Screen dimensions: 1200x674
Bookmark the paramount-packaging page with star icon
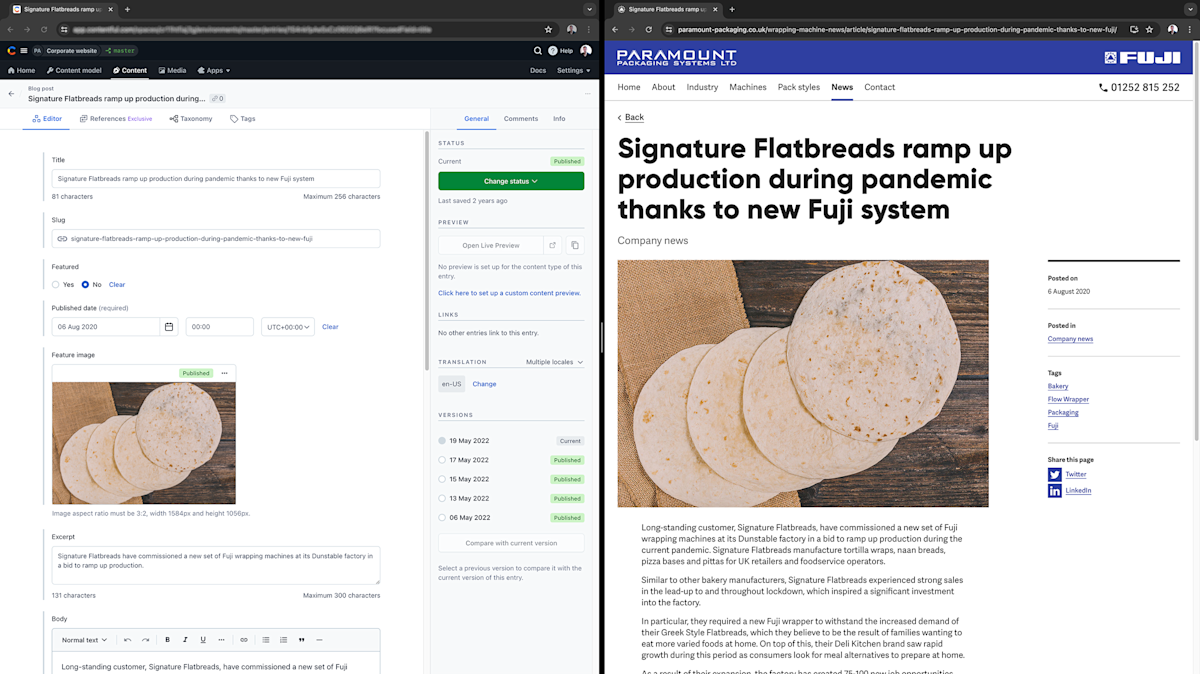click(x=1149, y=30)
